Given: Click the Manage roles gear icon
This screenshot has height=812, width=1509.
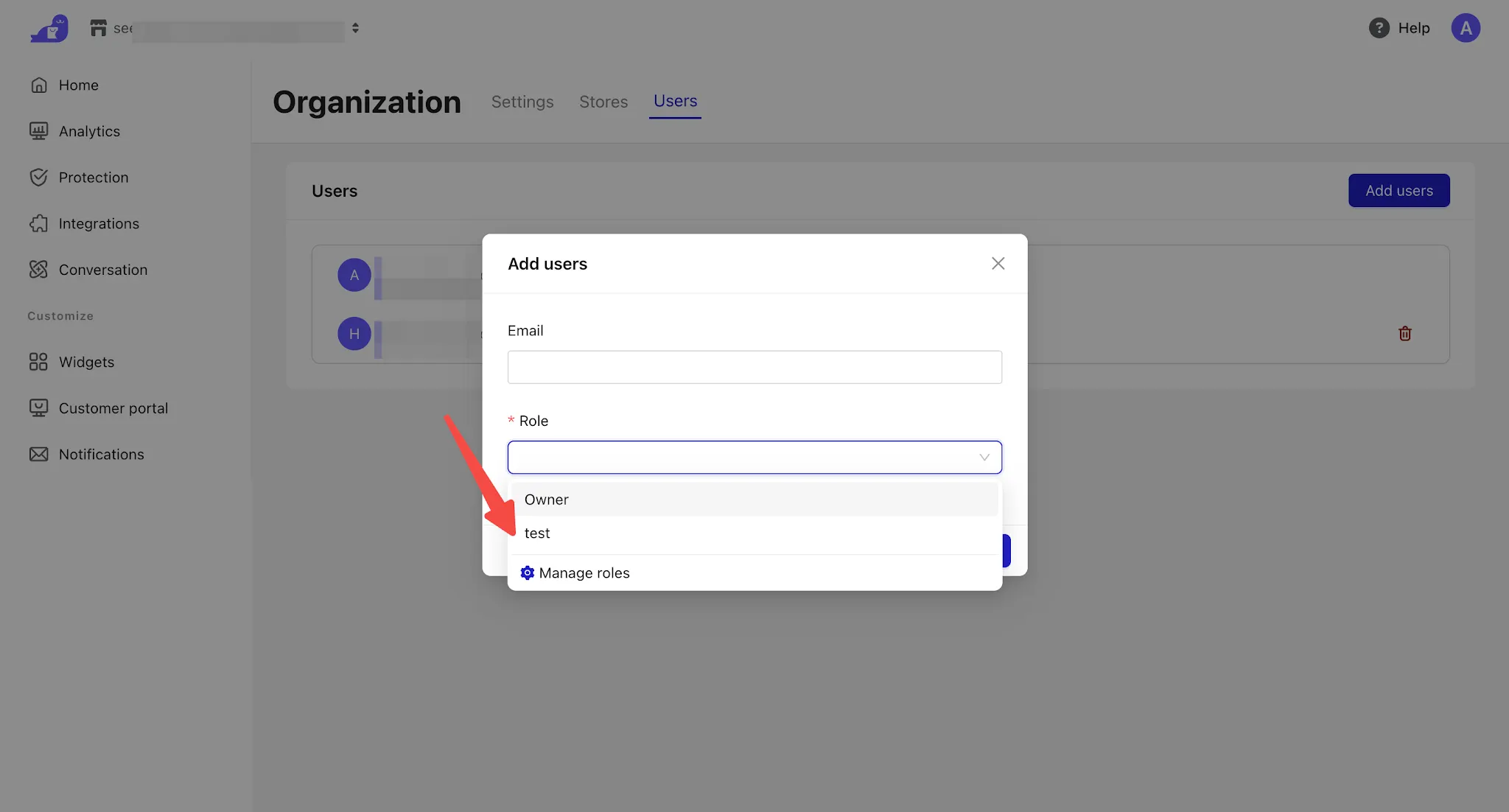Looking at the screenshot, I should pyautogui.click(x=527, y=573).
